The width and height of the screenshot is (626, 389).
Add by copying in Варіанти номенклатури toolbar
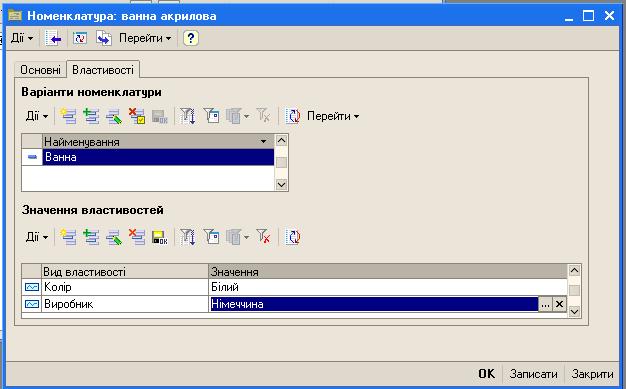(x=91, y=116)
